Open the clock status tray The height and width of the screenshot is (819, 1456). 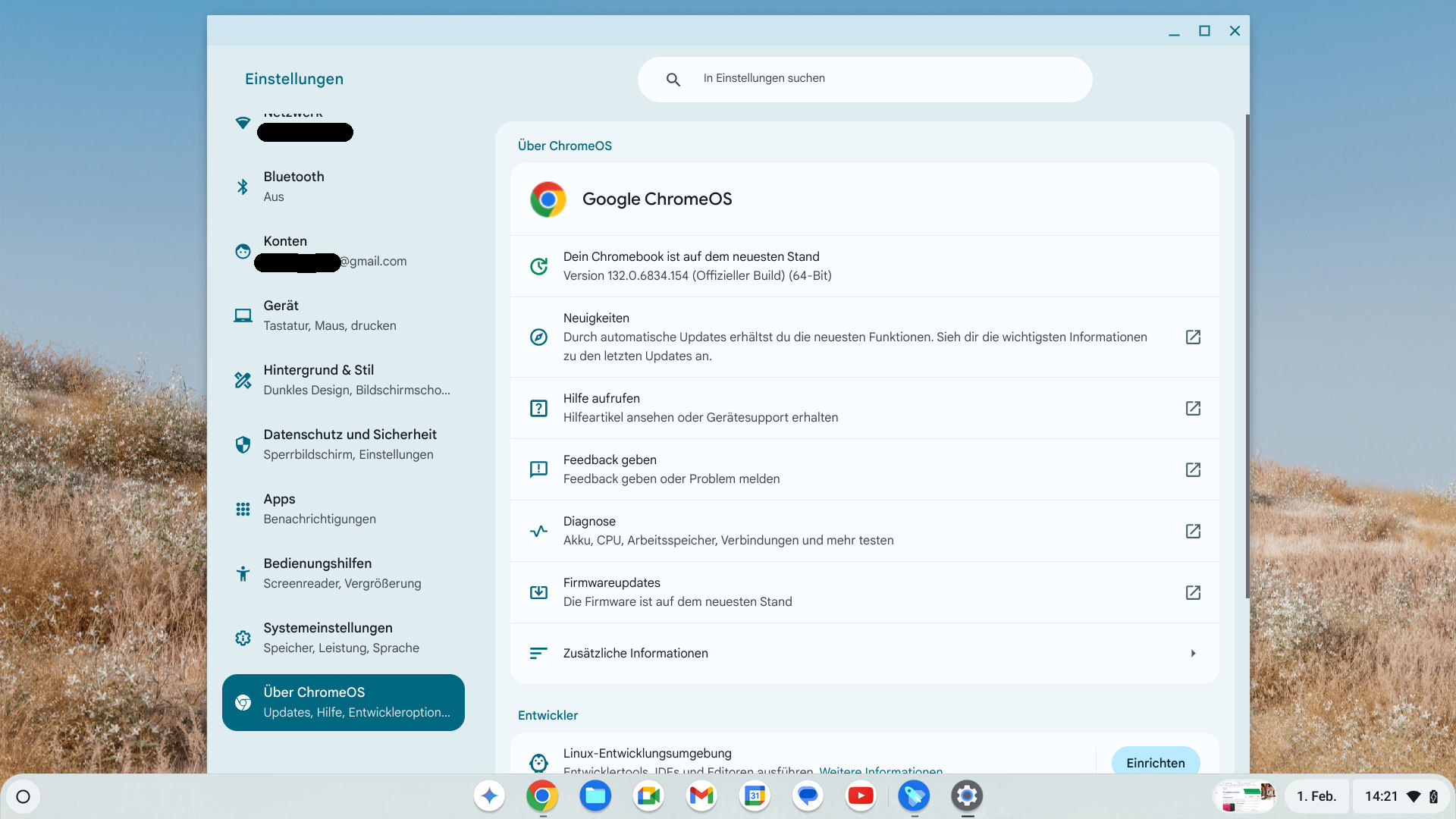(1381, 796)
